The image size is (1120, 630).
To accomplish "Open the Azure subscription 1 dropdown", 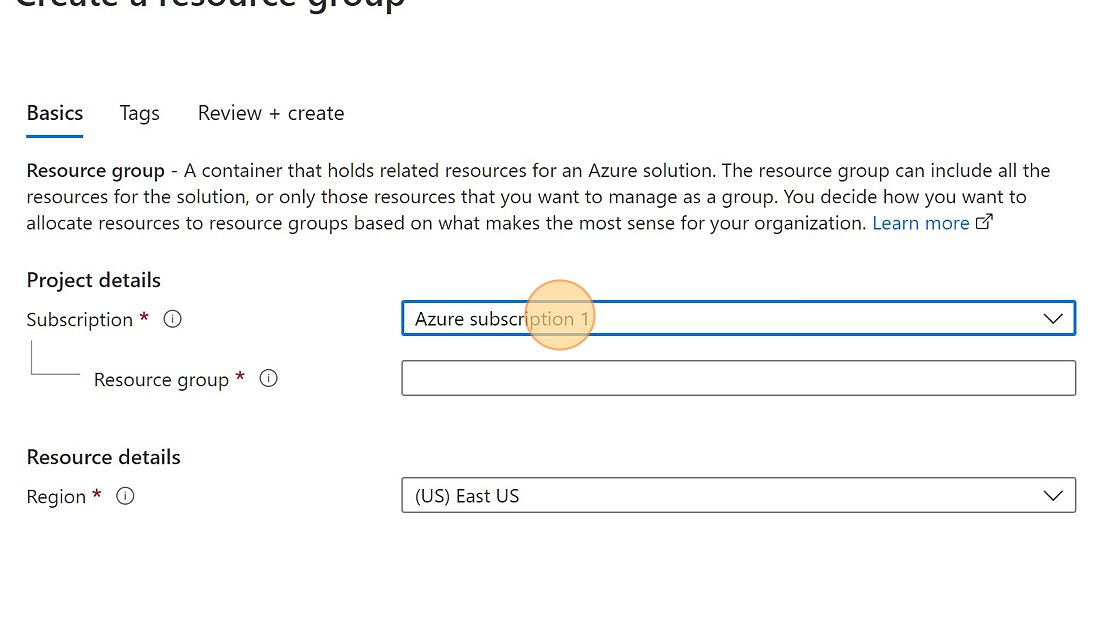I will (x=739, y=319).
